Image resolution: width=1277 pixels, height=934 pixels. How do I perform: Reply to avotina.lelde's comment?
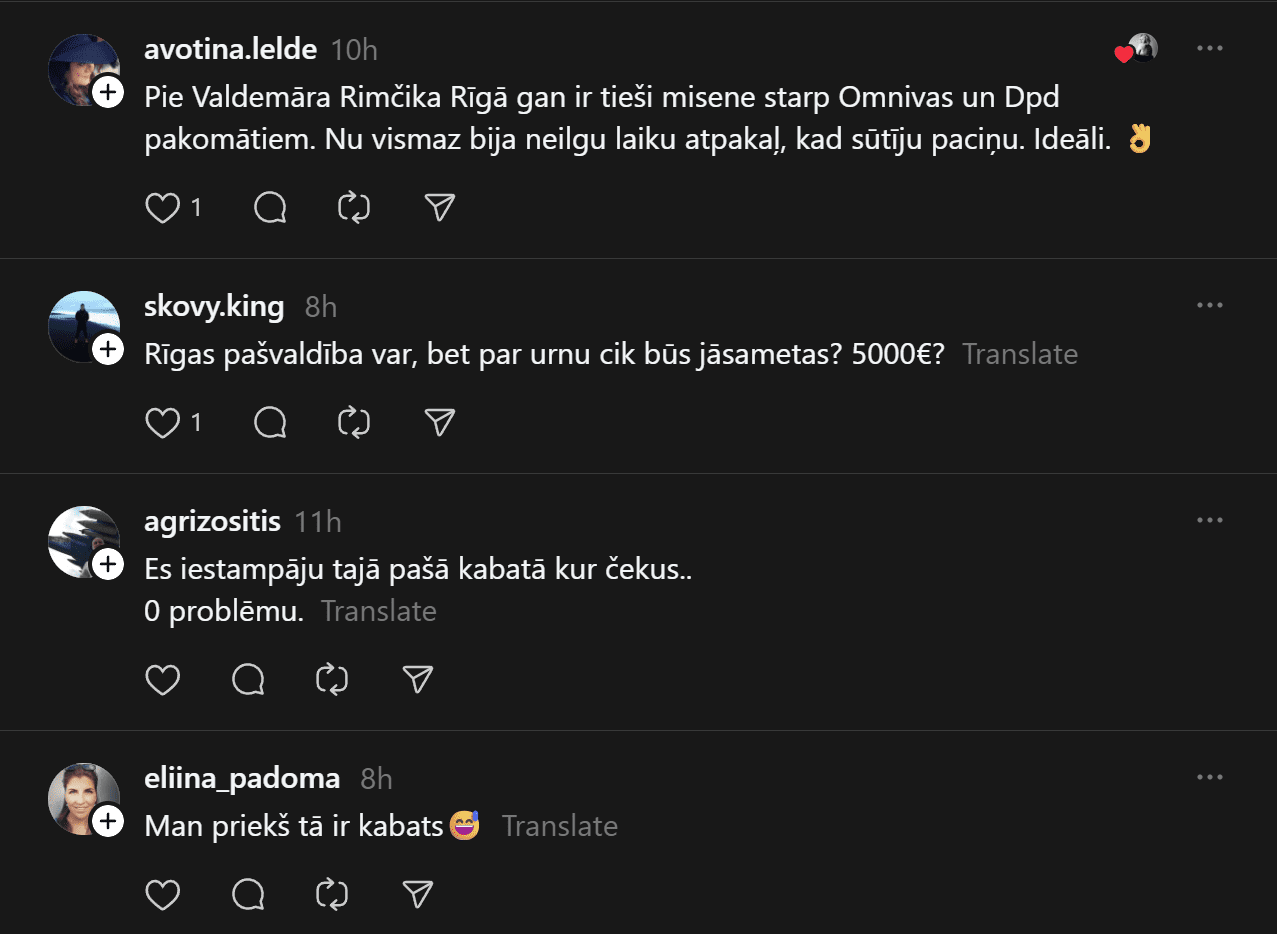pos(270,207)
